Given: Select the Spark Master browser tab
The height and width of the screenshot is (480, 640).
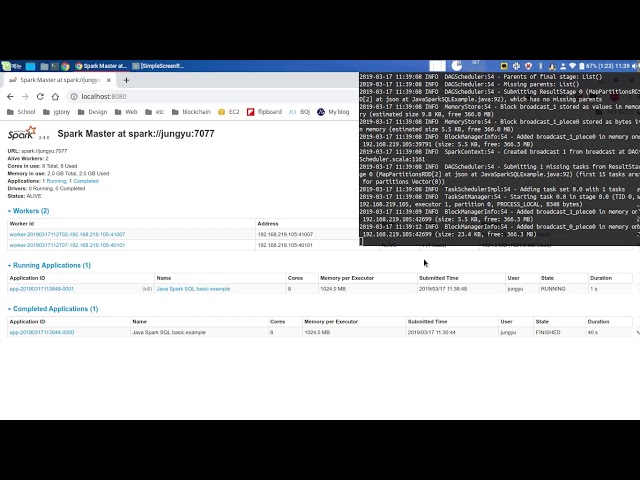Looking at the screenshot, I should click(60, 80).
